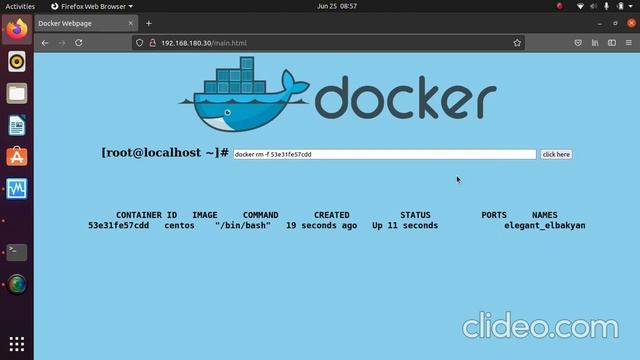
Task: Bookmark this page with the star
Action: [517, 43]
